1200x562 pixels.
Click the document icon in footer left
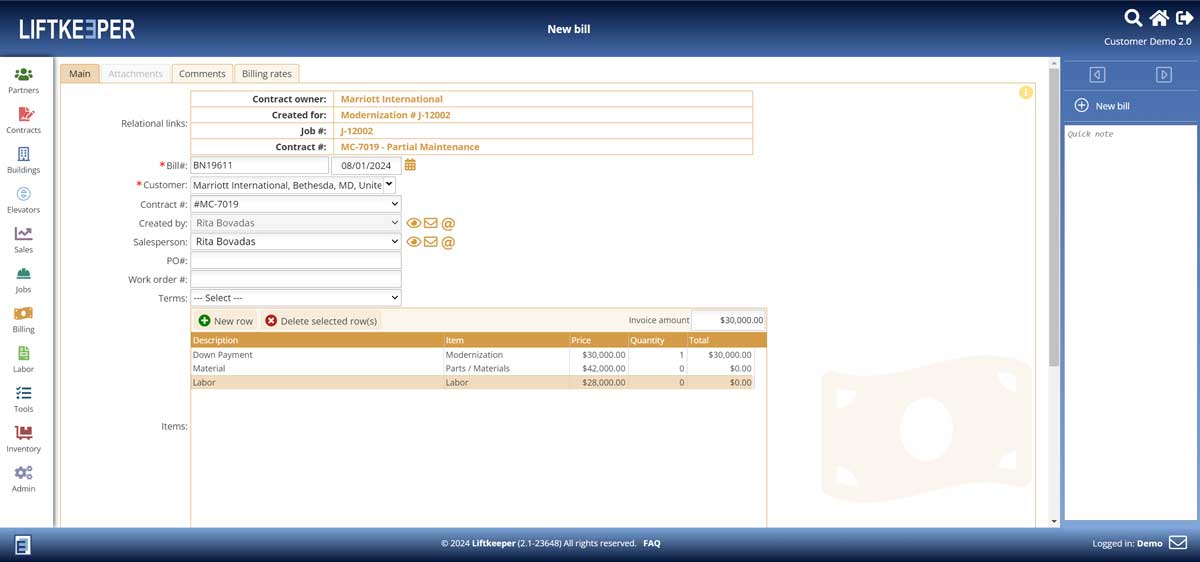click(23, 544)
